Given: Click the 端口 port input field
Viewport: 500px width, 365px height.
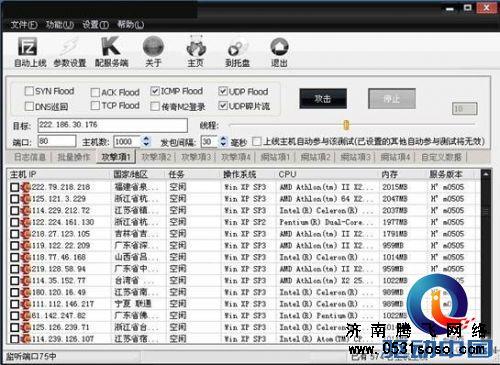Looking at the screenshot, I should pos(57,141).
